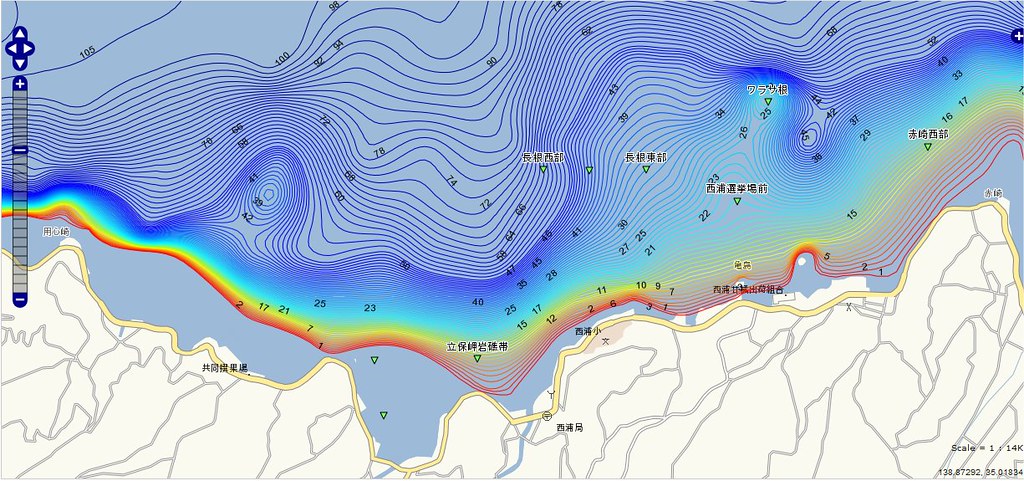Click the 西浦小 school symbol
Viewport: 1024px width, 481px height.
(x=605, y=341)
